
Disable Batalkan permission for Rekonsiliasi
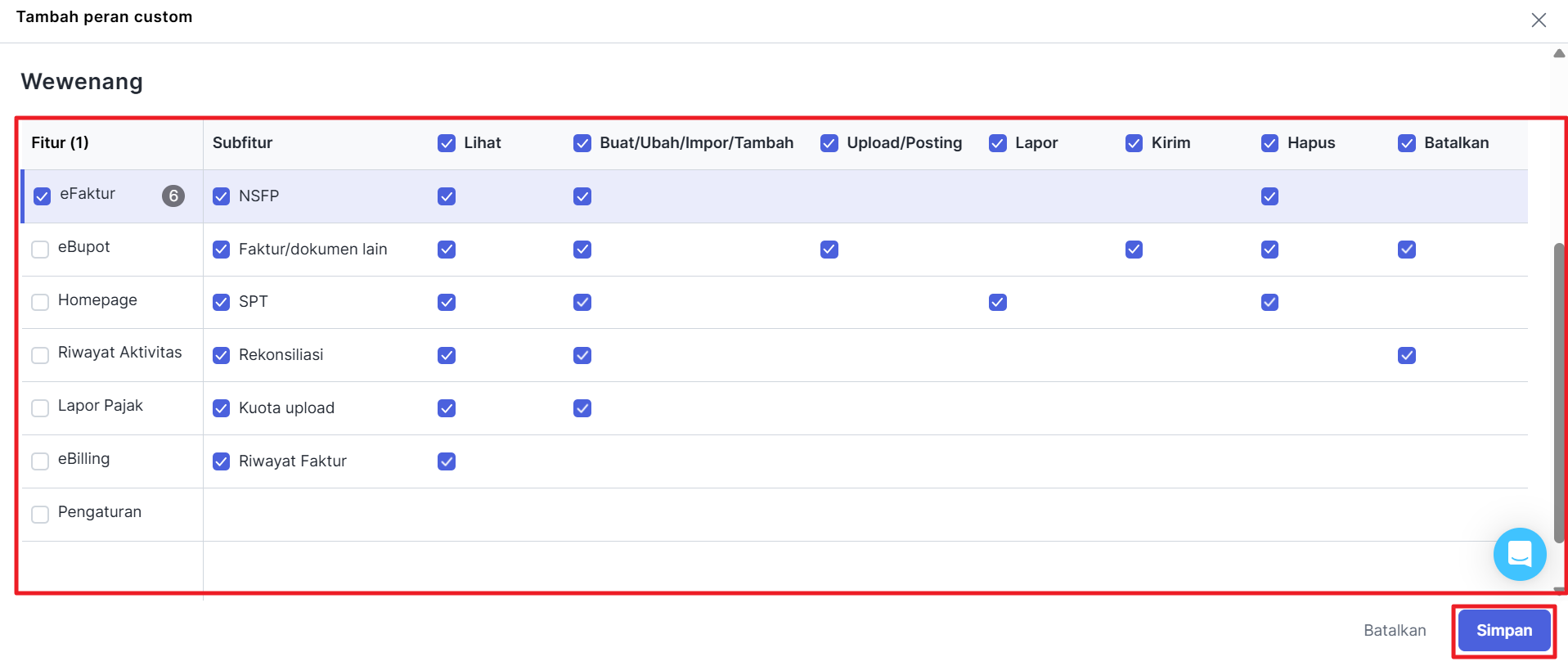coord(1407,355)
